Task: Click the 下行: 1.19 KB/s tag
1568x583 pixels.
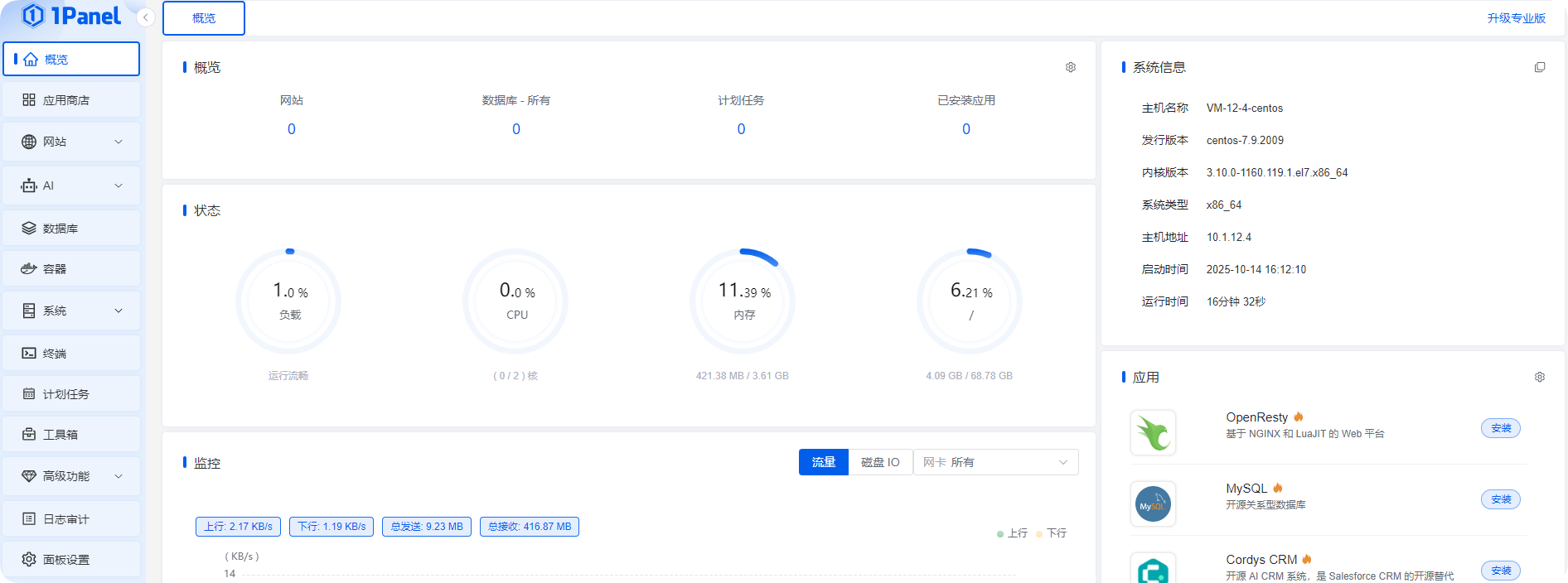Action: pyautogui.click(x=332, y=527)
